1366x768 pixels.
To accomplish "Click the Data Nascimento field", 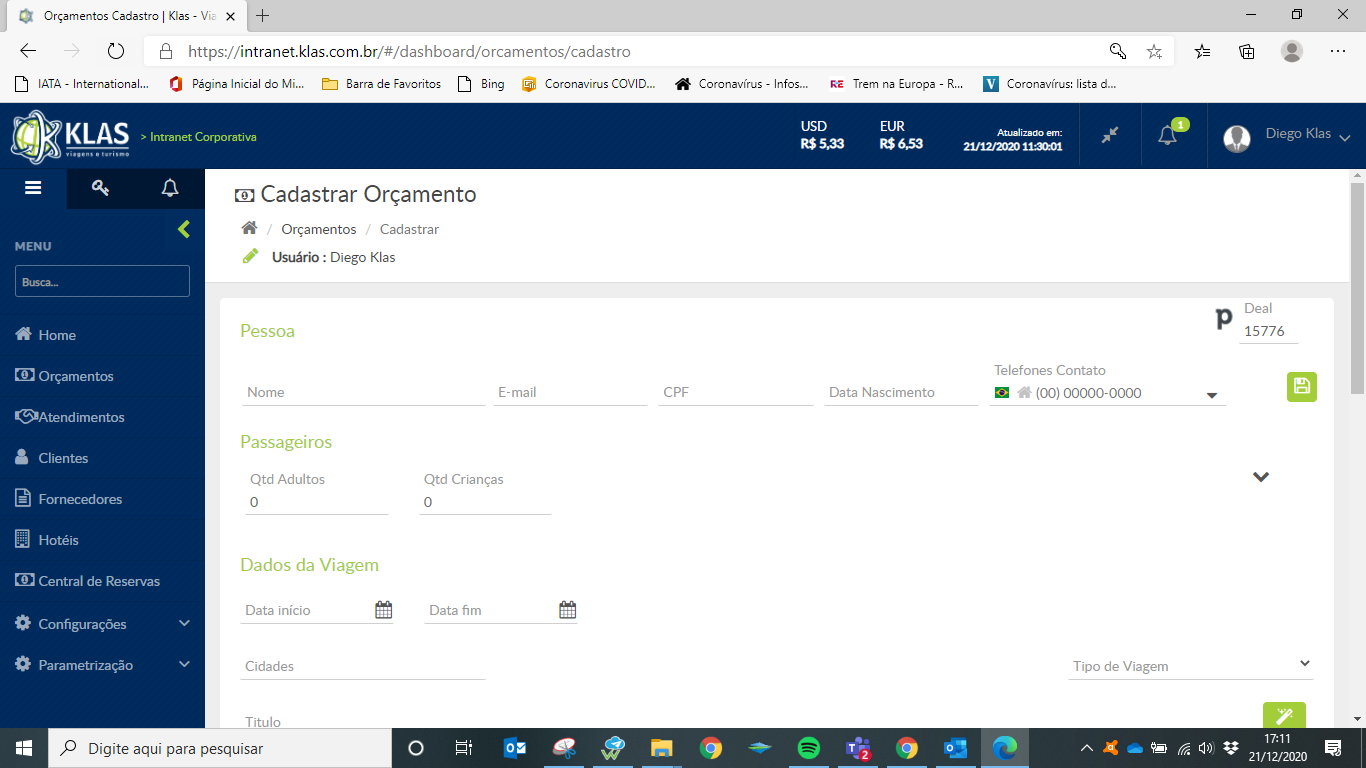I will coord(901,392).
